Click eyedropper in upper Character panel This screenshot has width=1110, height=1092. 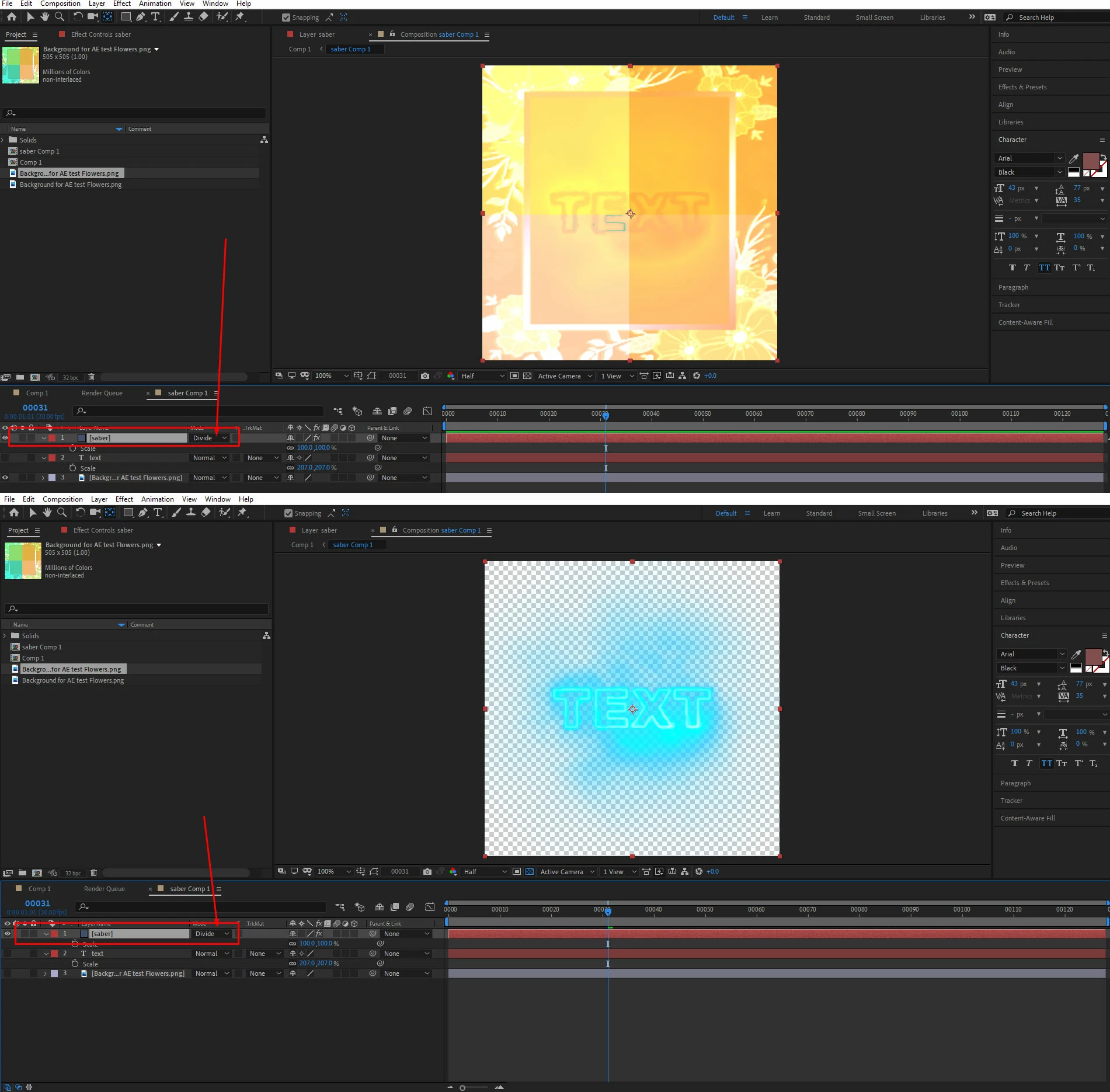click(1073, 158)
